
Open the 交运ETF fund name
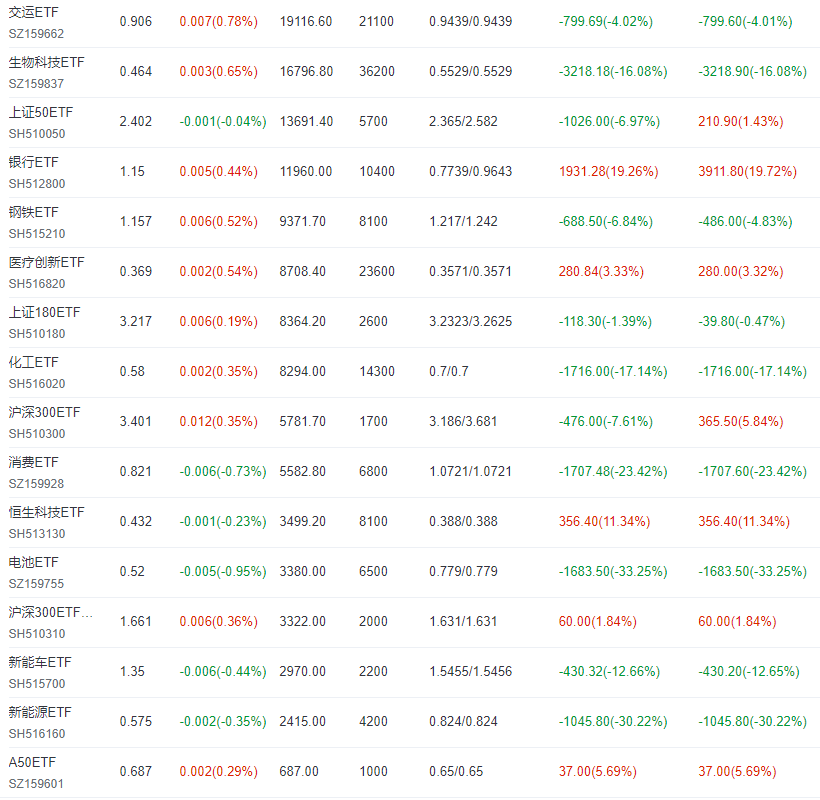tap(33, 12)
